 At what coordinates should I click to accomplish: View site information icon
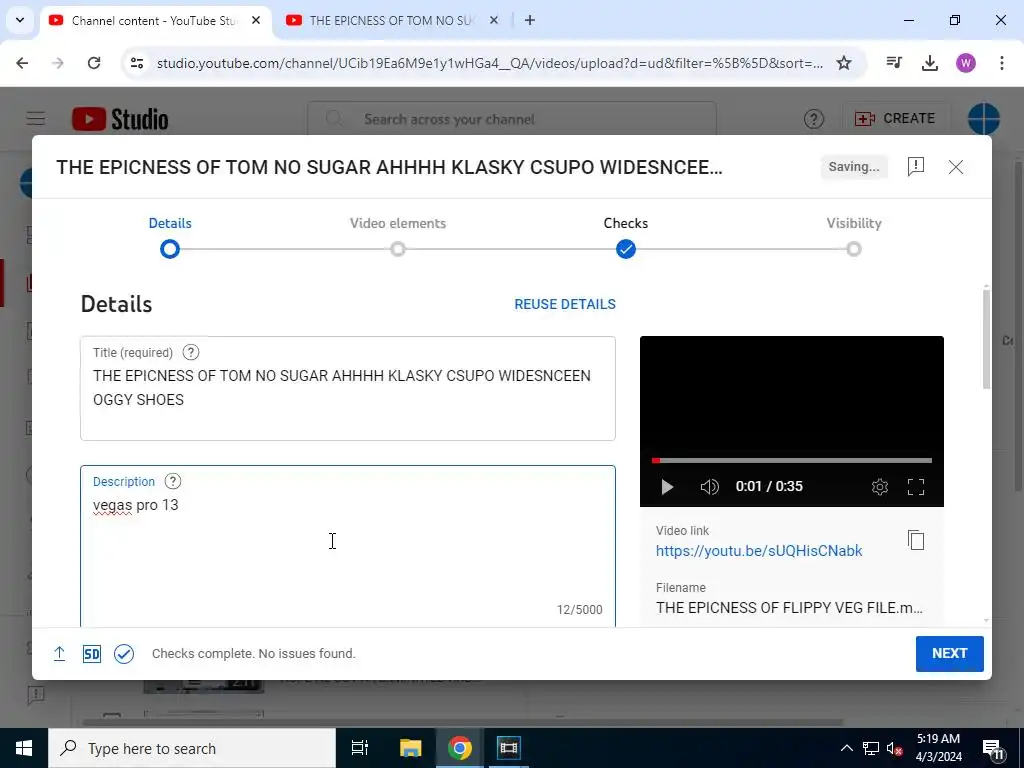point(136,63)
